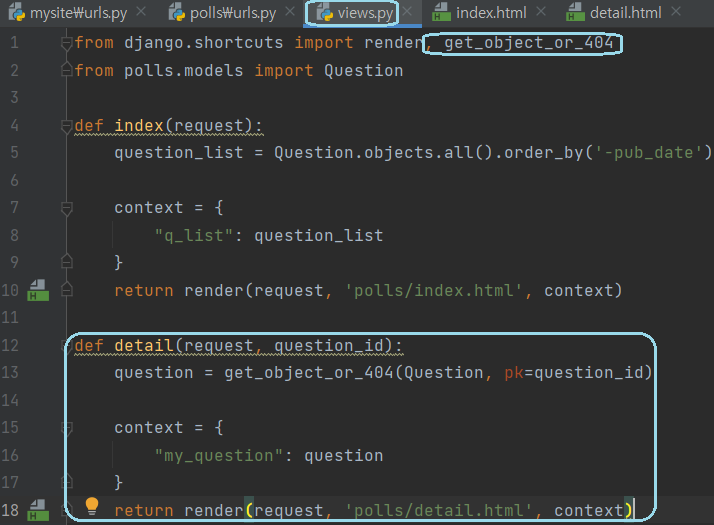714x525 pixels.
Task: Close the views.py tab
Action: pos(407,12)
